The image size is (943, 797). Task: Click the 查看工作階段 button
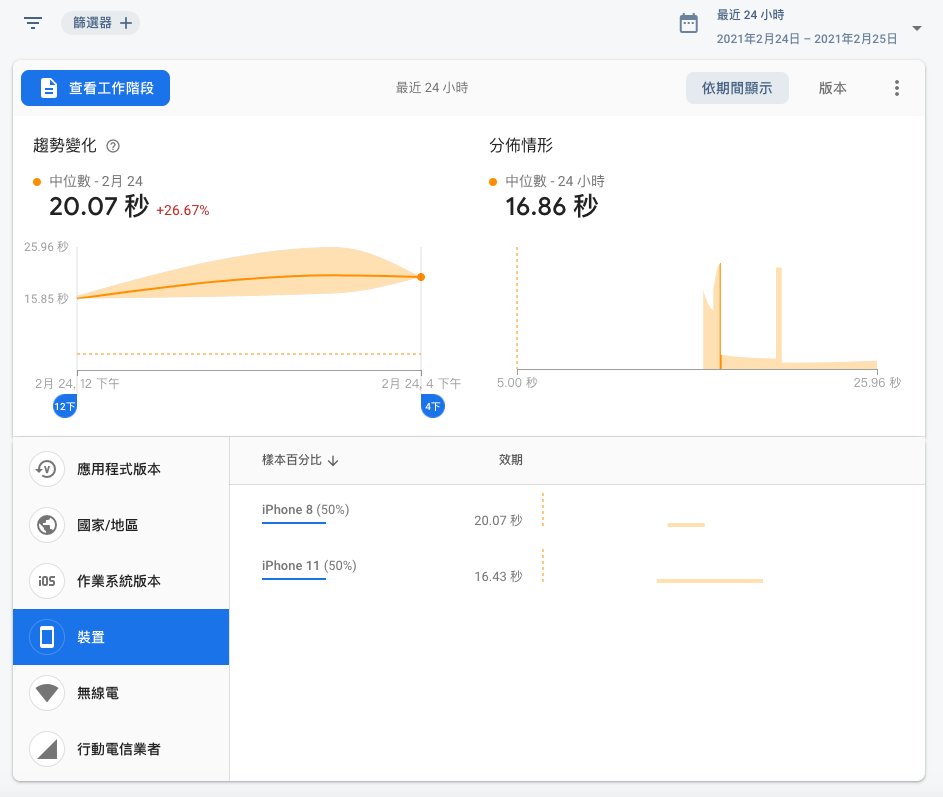point(95,88)
